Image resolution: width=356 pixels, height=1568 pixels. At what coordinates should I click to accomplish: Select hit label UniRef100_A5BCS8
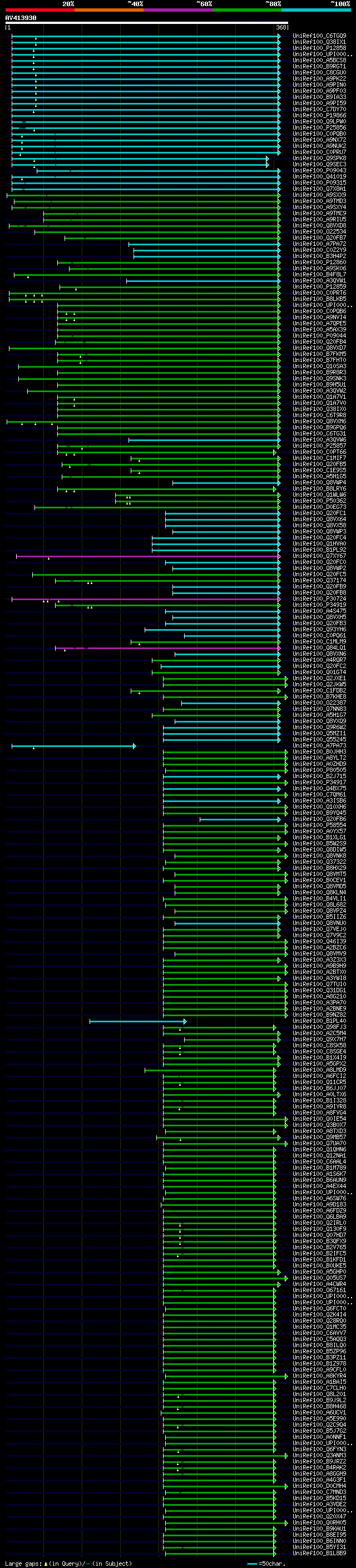click(319, 60)
